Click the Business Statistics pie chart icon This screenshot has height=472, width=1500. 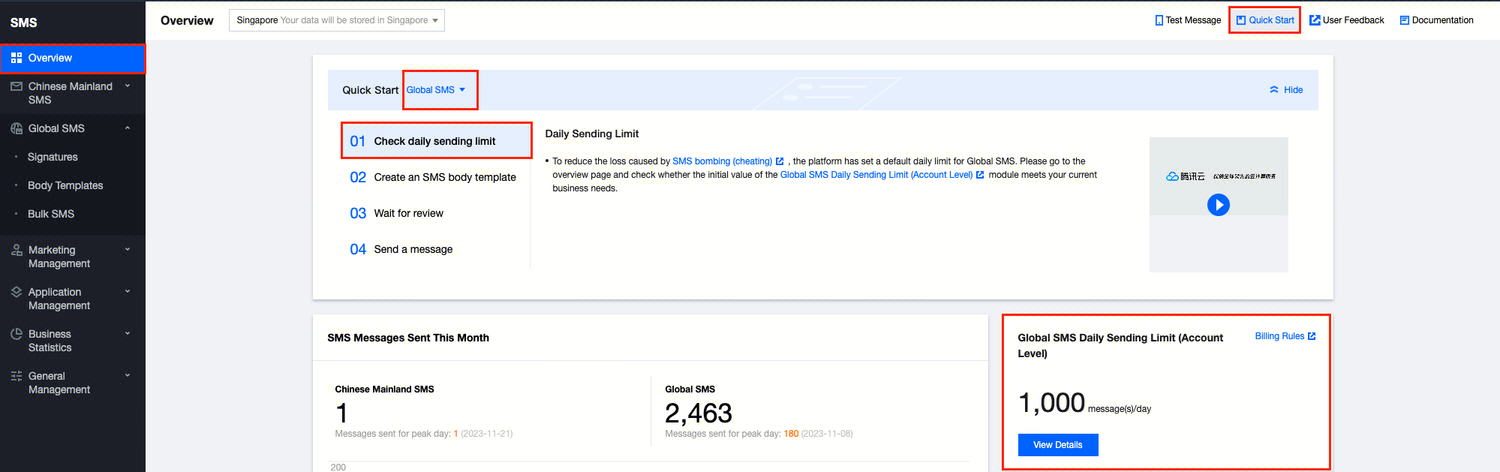pos(17,335)
